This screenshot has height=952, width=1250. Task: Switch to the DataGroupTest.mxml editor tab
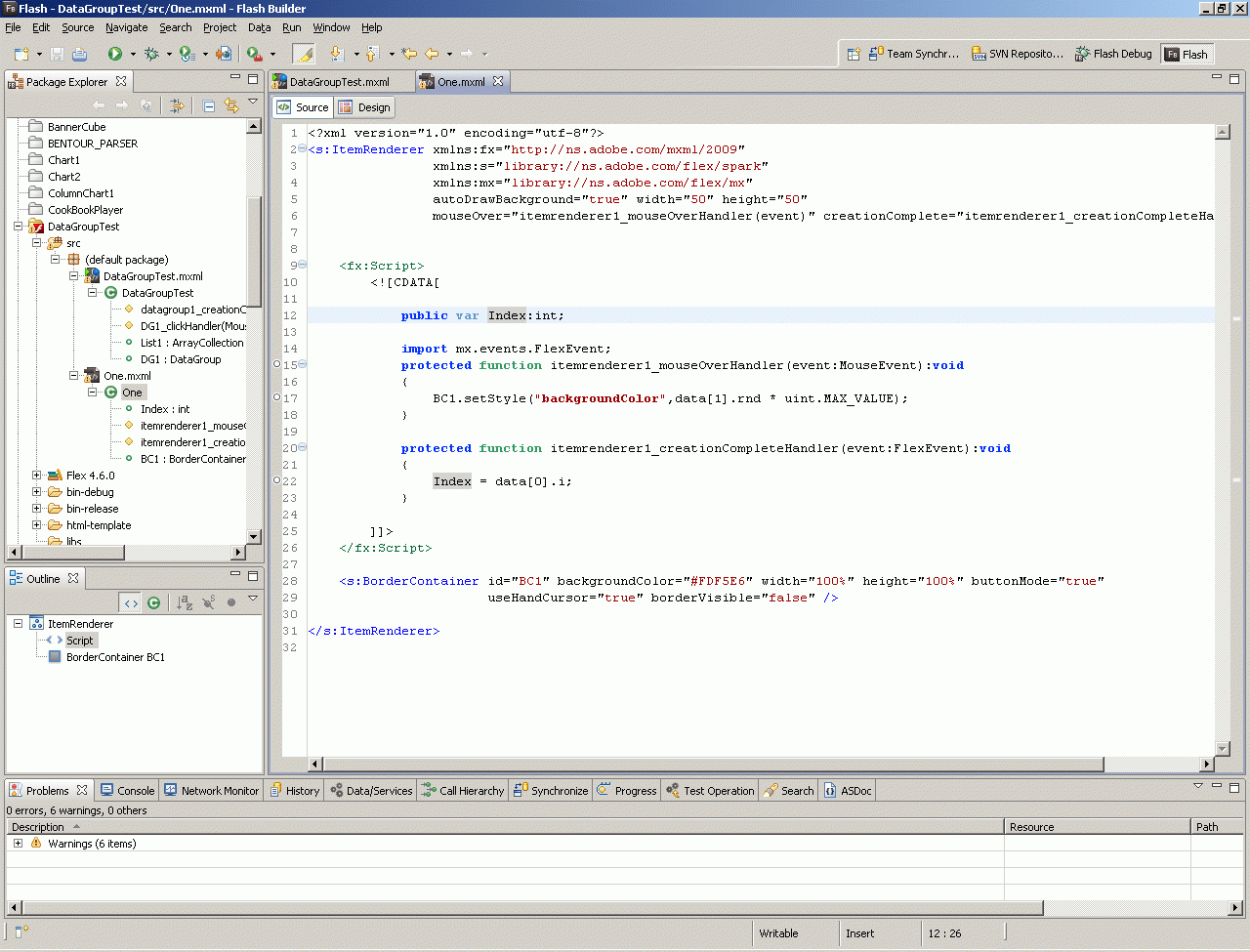click(x=338, y=82)
